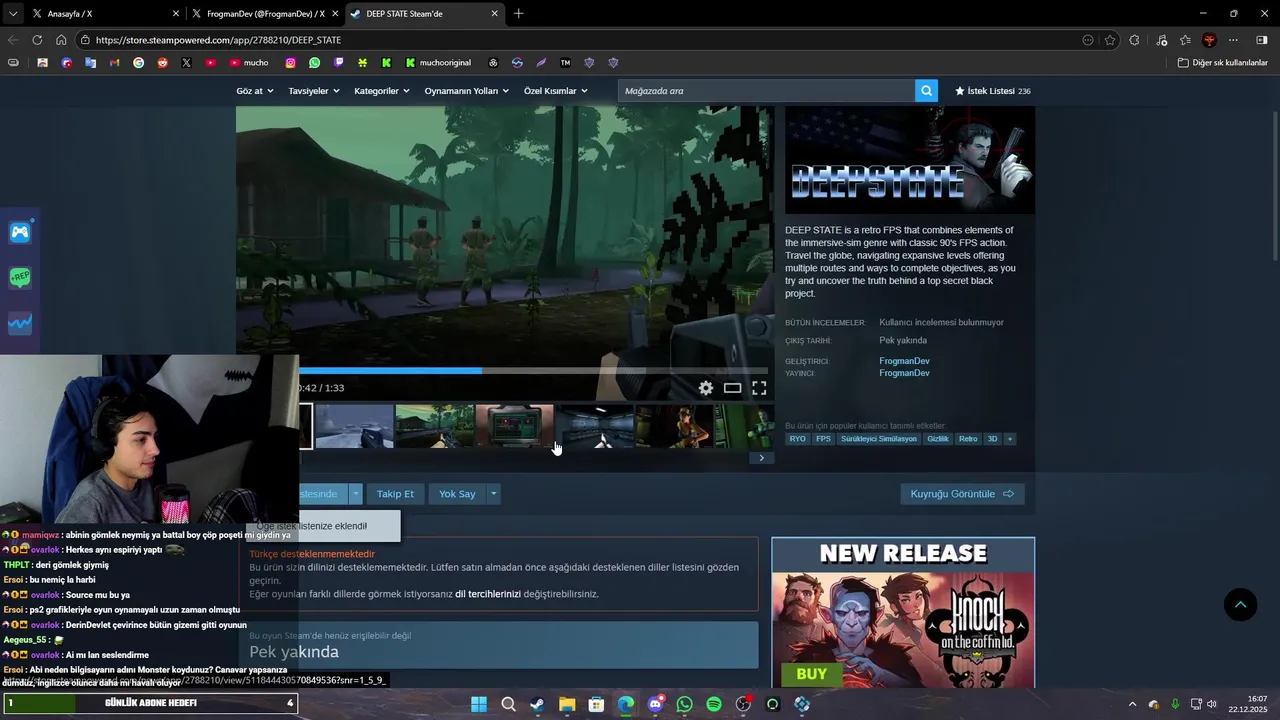
Task: Select the jungle scene thumbnail
Action: (x=434, y=426)
